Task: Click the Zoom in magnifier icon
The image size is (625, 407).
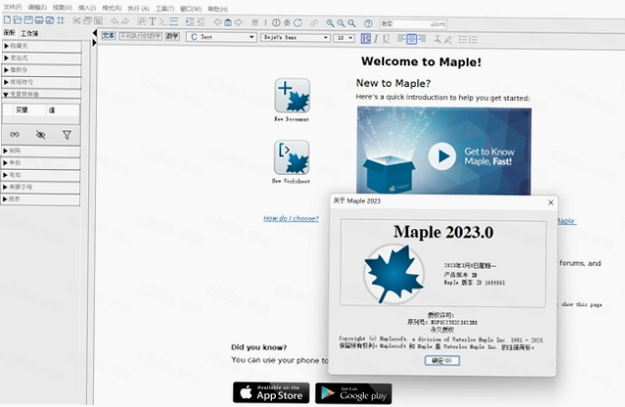Action: pos(330,23)
